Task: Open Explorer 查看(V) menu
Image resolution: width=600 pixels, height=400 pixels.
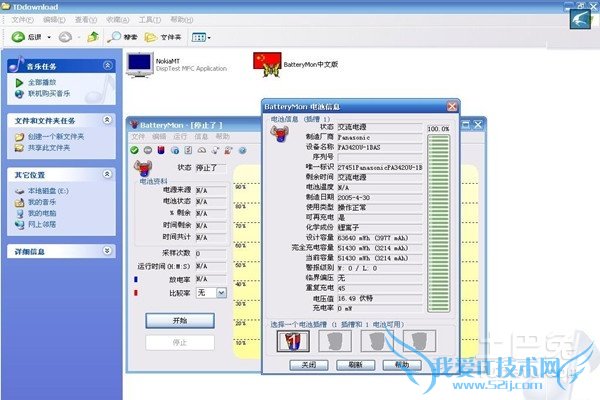Action: (x=86, y=20)
